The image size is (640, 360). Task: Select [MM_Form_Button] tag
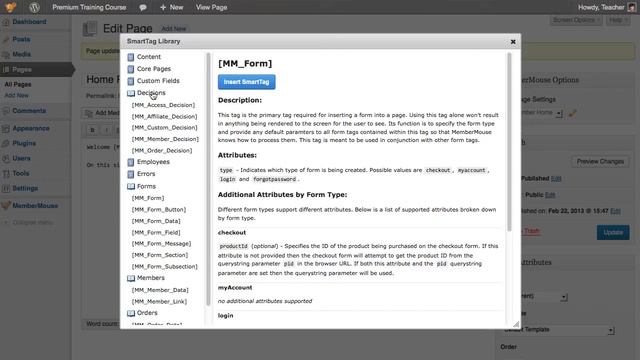click(x=158, y=209)
